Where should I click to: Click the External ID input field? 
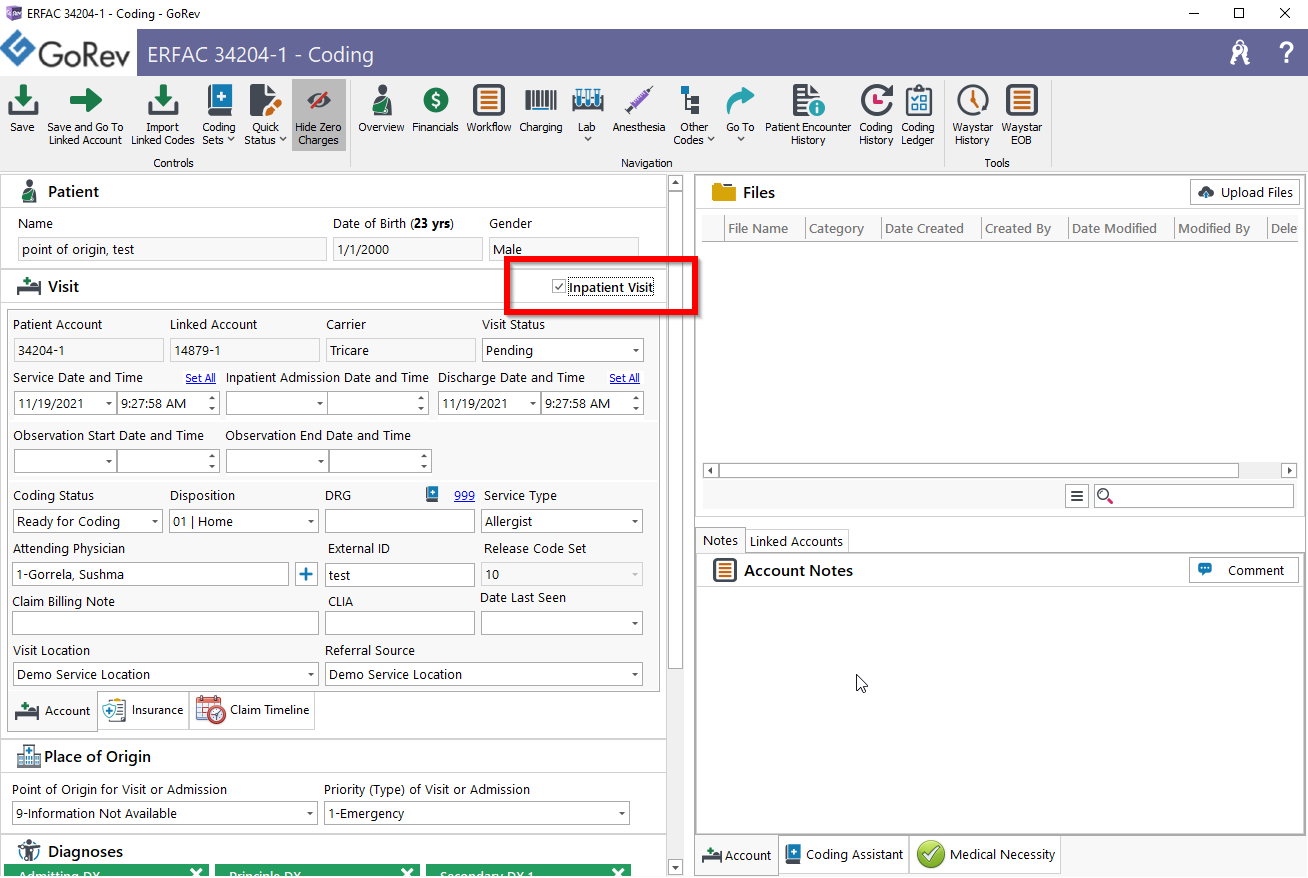[400, 575]
